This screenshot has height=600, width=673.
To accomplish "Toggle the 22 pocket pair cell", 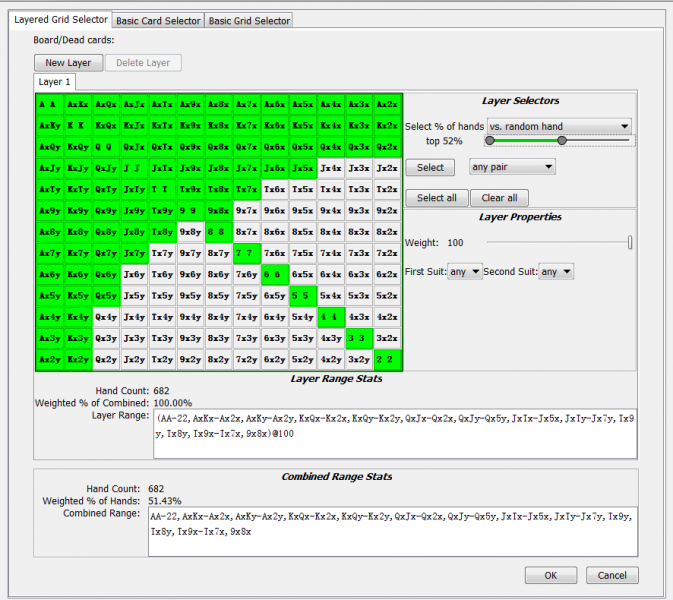I will point(387,358).
